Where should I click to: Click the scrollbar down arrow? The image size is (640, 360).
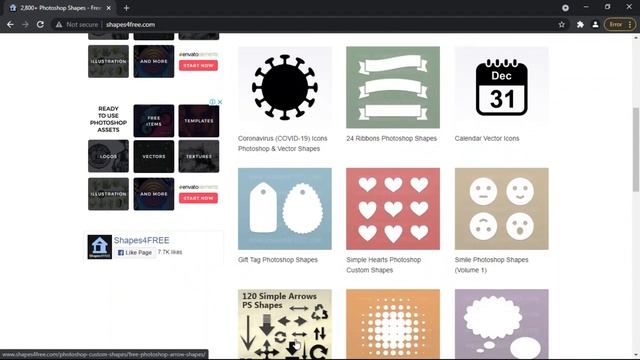[x=636, y=356]
